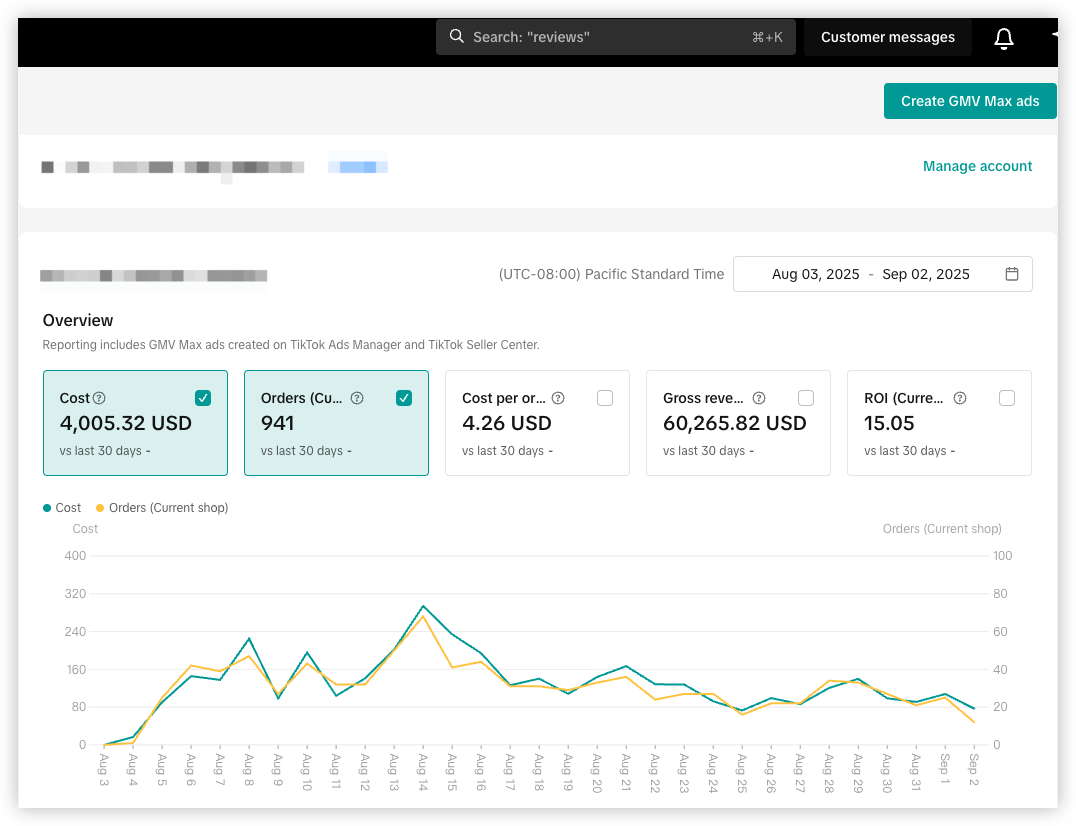Viewport: 1076px width, 826px height.
Task: Open the calendar icon in date range
Action: coord(1011,274)
